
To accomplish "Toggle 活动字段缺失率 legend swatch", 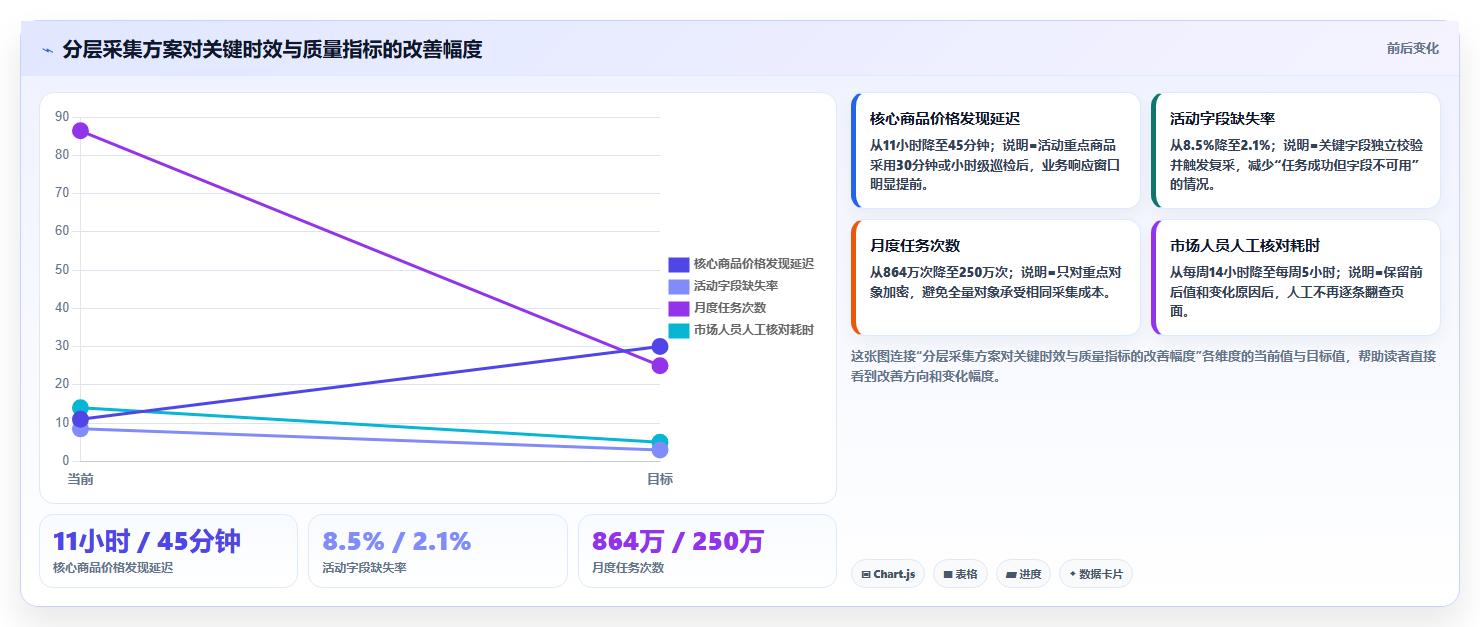I will pos(679,286).
